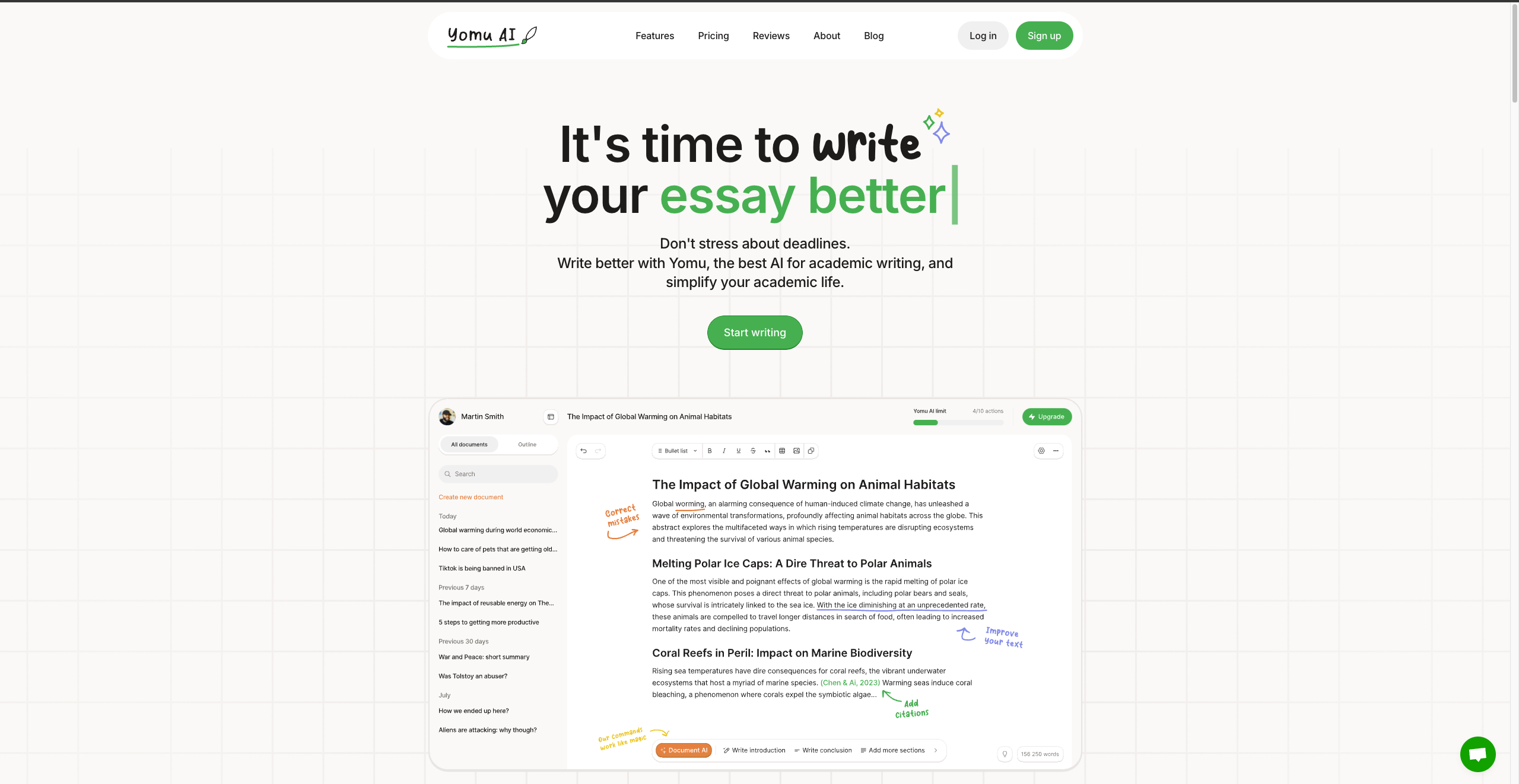The image size is (1519, 784).
Task: Click the Italic formatting icon
Action: 724,451
